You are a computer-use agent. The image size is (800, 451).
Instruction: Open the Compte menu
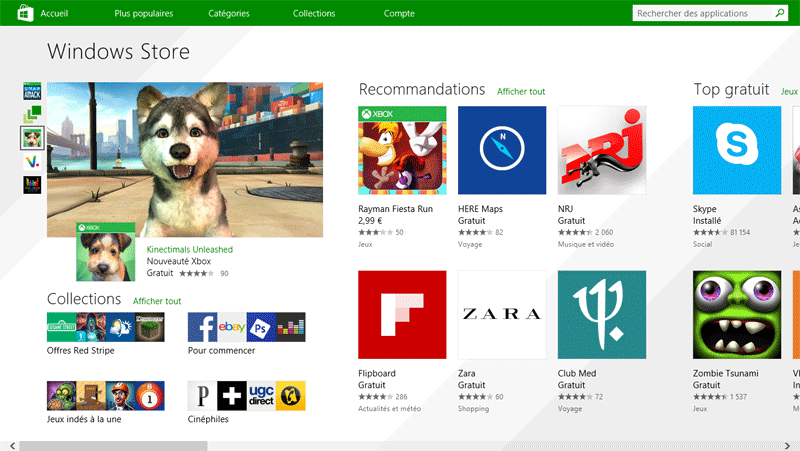tap(399, 14)
